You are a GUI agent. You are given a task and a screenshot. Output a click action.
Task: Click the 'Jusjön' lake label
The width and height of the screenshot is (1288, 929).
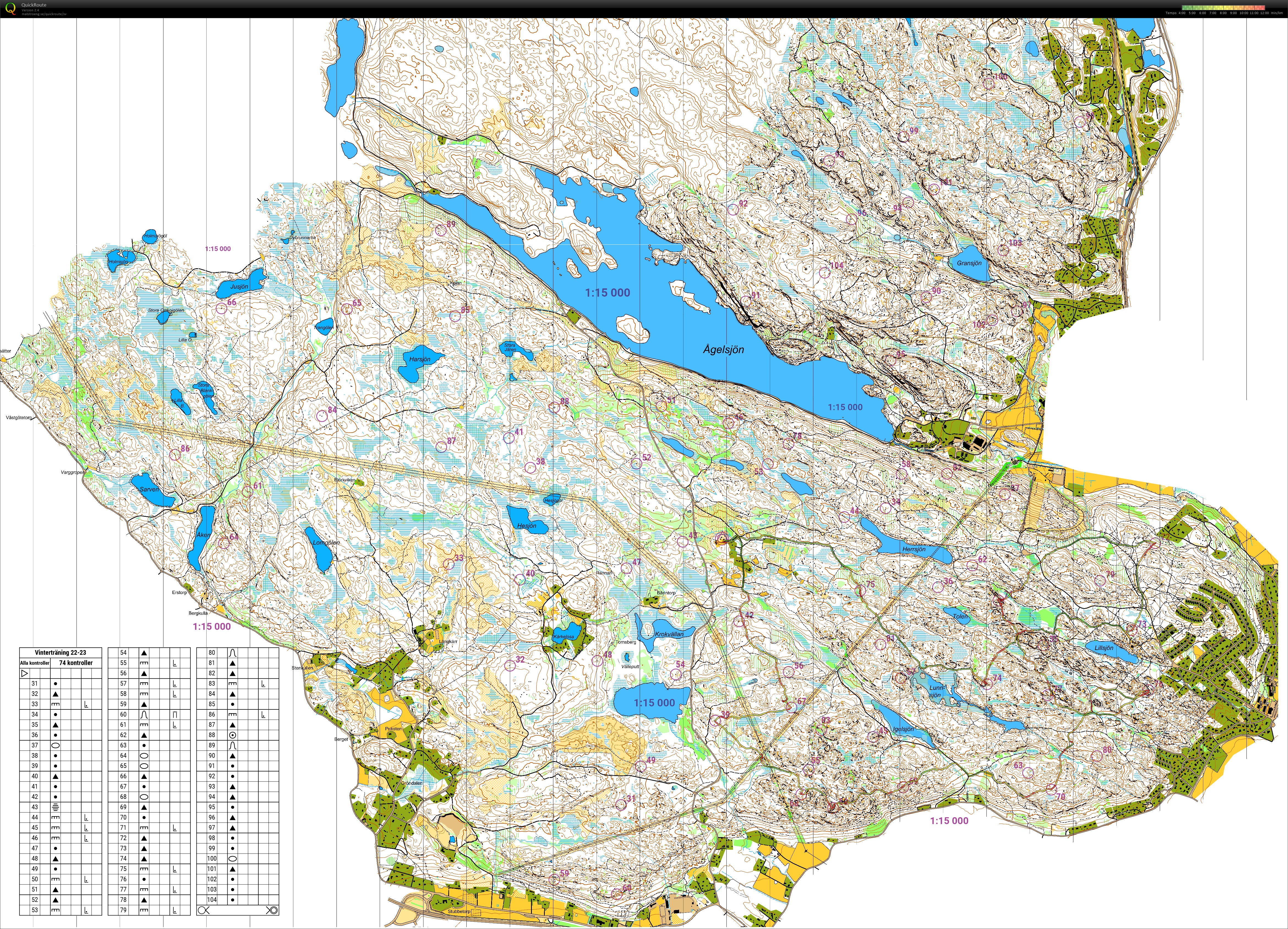[239, 287]
